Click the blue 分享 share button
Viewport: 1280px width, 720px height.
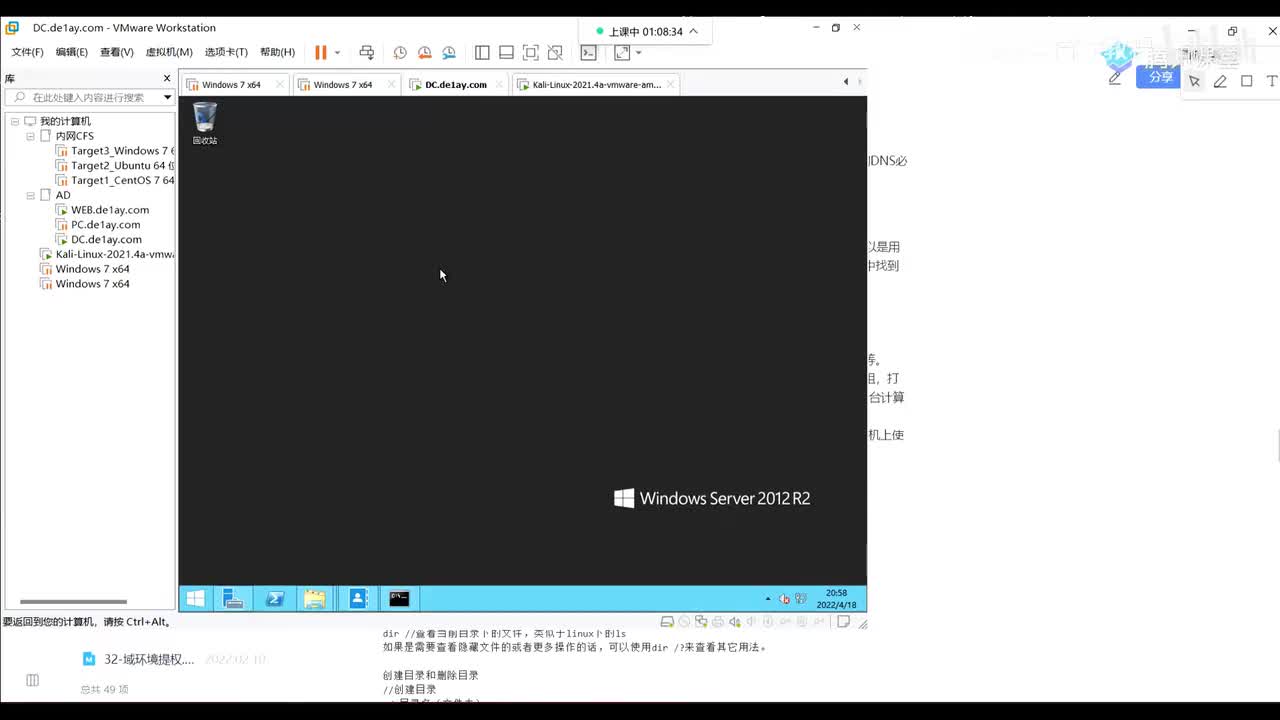pos(1160,77)
